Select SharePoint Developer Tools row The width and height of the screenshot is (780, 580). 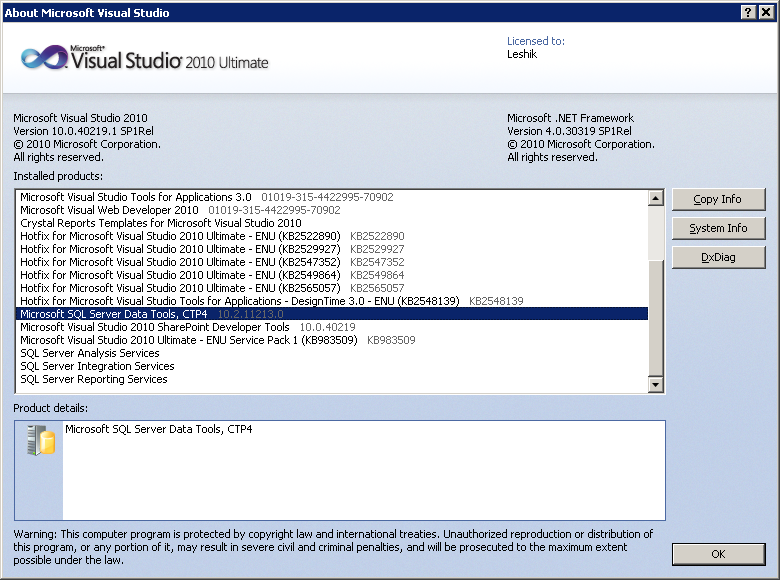332,327
